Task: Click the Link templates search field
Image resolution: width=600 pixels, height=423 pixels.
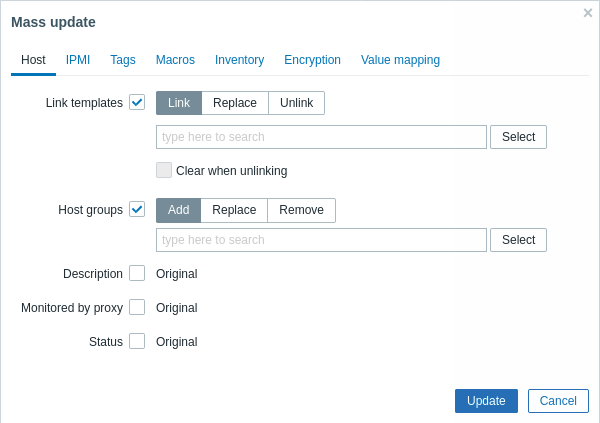Action: (x=321, y=137)
